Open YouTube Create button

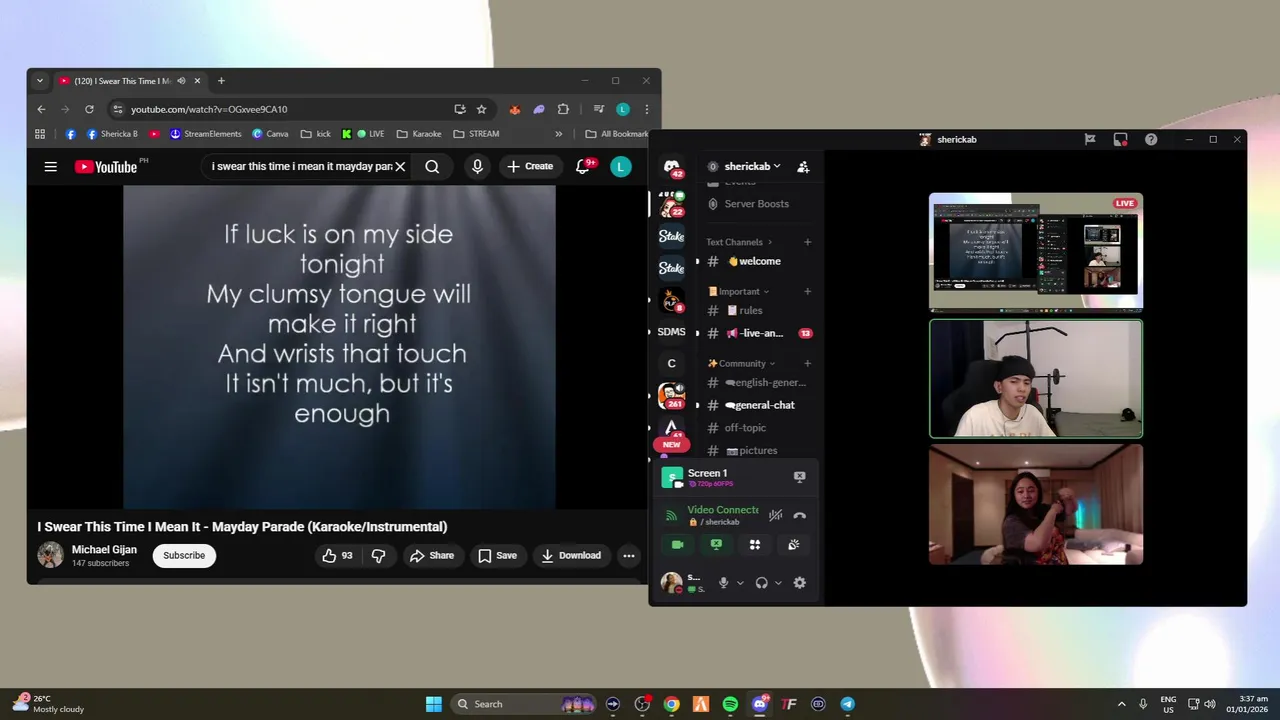pyautogui.click(x=530, y=167)
